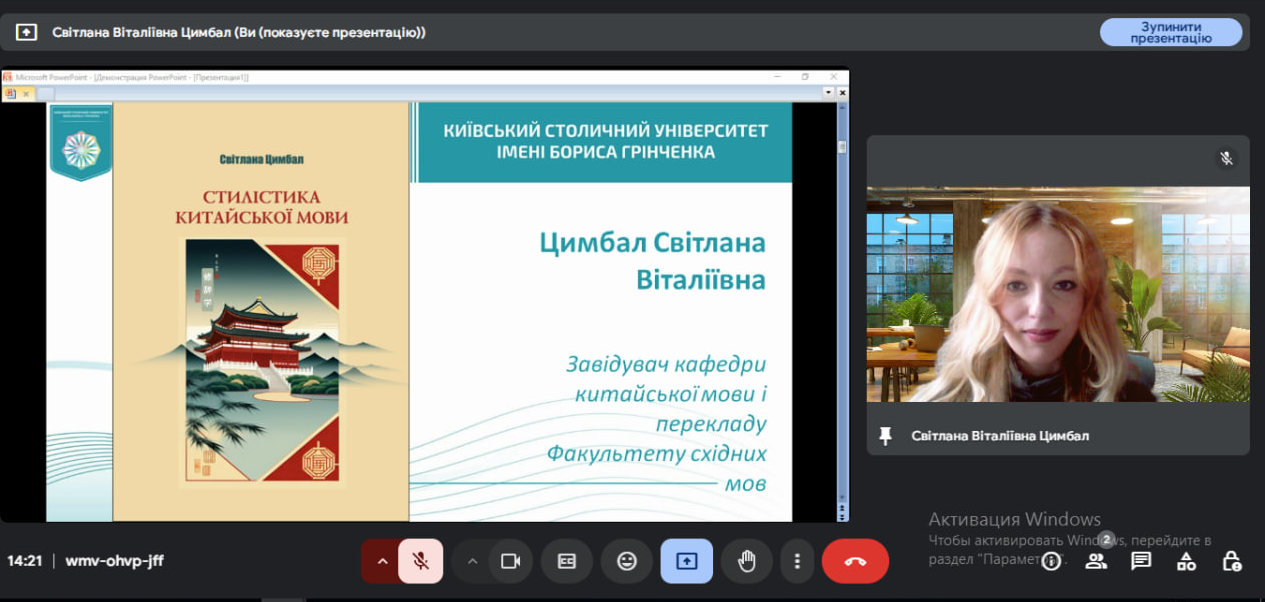The height and width of the screenshot is (602, 1265).
Task: Hang up with the red end call button
Action: click(x=856, y=561)
